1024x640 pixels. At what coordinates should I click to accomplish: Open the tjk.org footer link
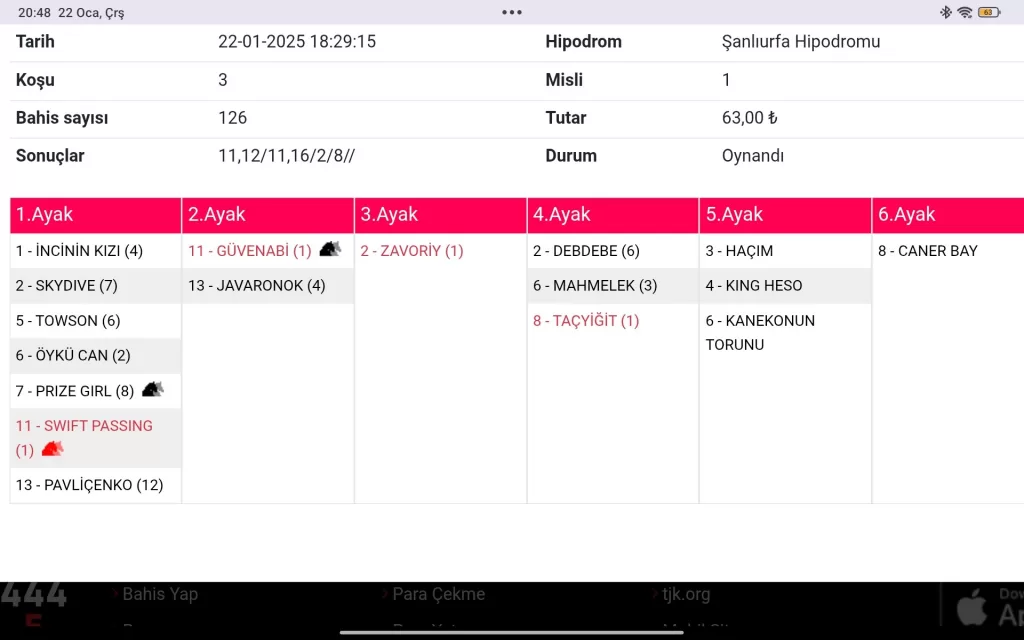[x=686, y=594]
